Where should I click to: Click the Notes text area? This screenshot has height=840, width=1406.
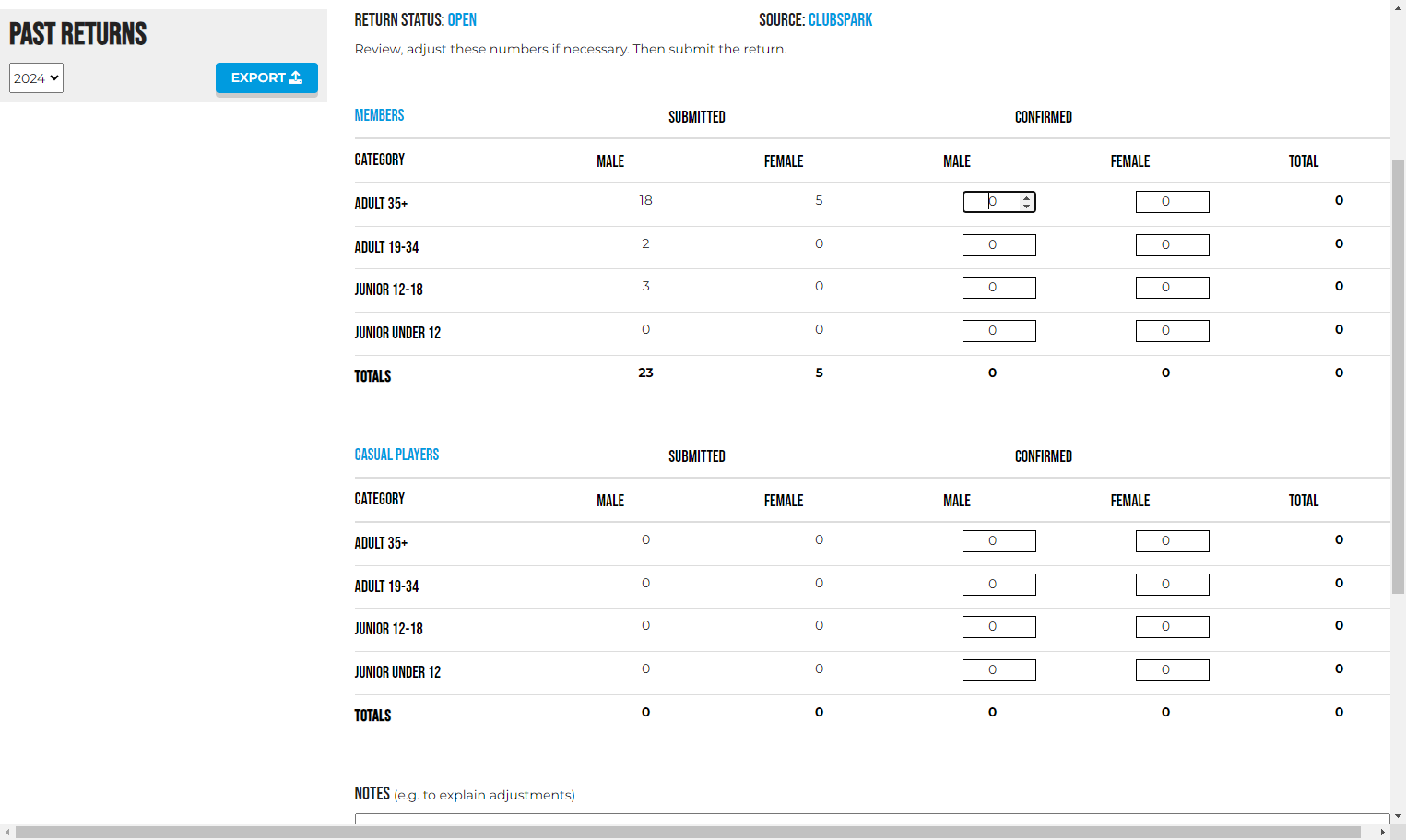pyautogui.click(x=872, y=819)
